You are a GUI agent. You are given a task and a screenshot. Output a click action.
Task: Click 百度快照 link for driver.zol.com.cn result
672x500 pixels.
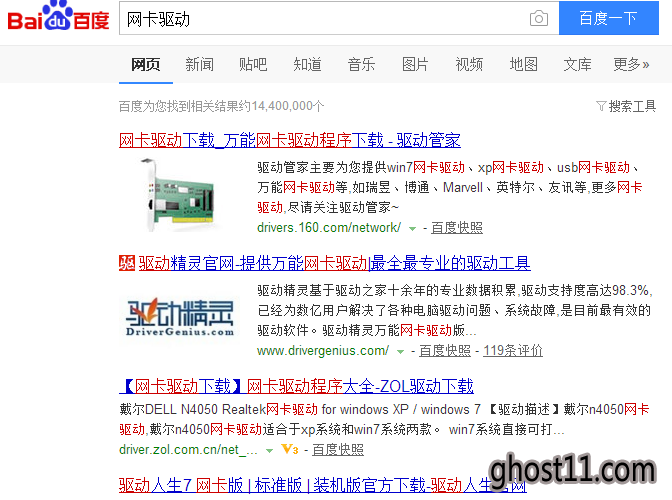pos(338,449)
